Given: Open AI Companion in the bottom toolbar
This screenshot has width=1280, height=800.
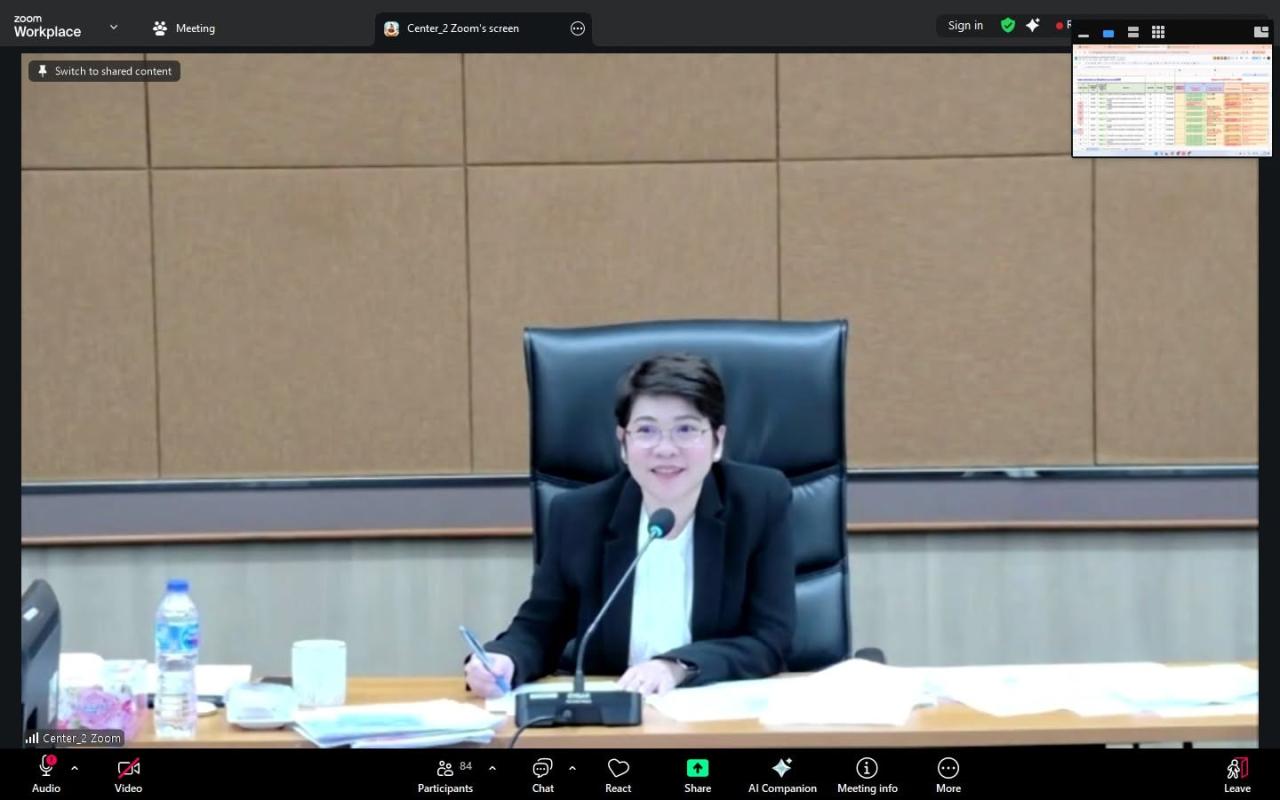Looking at the screenshot, I should (782, 775).
